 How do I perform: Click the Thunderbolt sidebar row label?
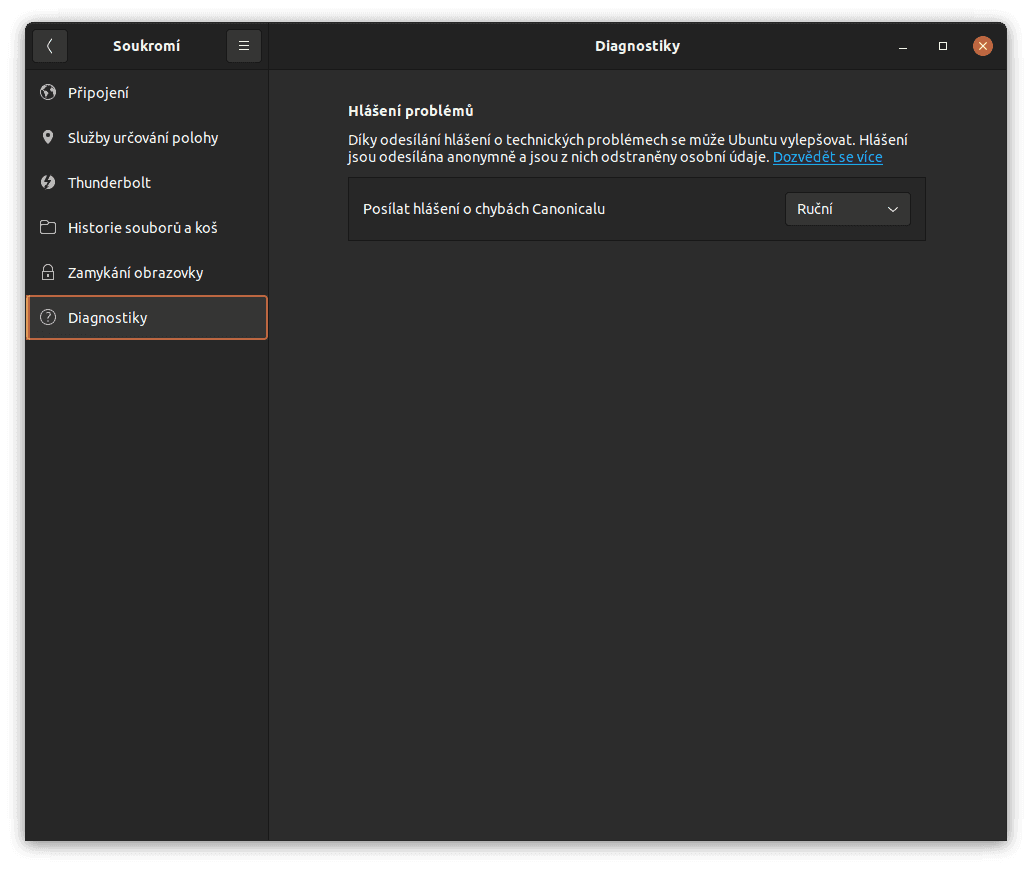[109, 182]
